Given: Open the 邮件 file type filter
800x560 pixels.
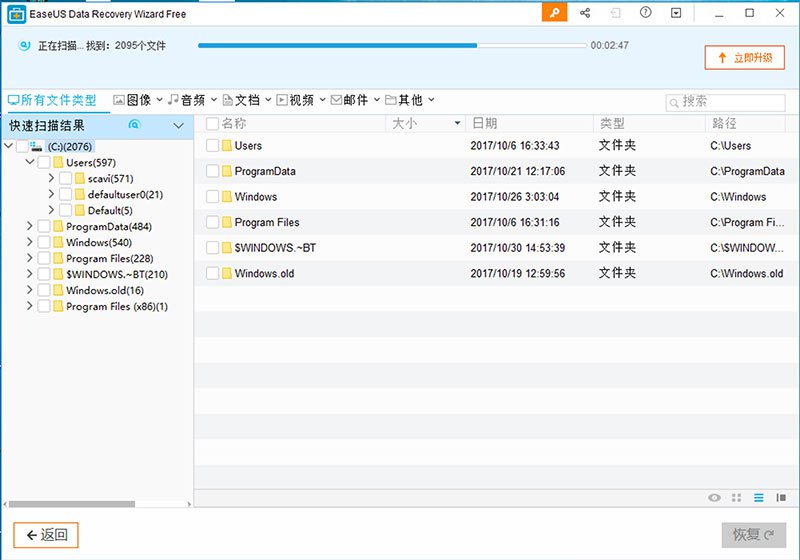Looking at the screenshot, I should [356, 100].
